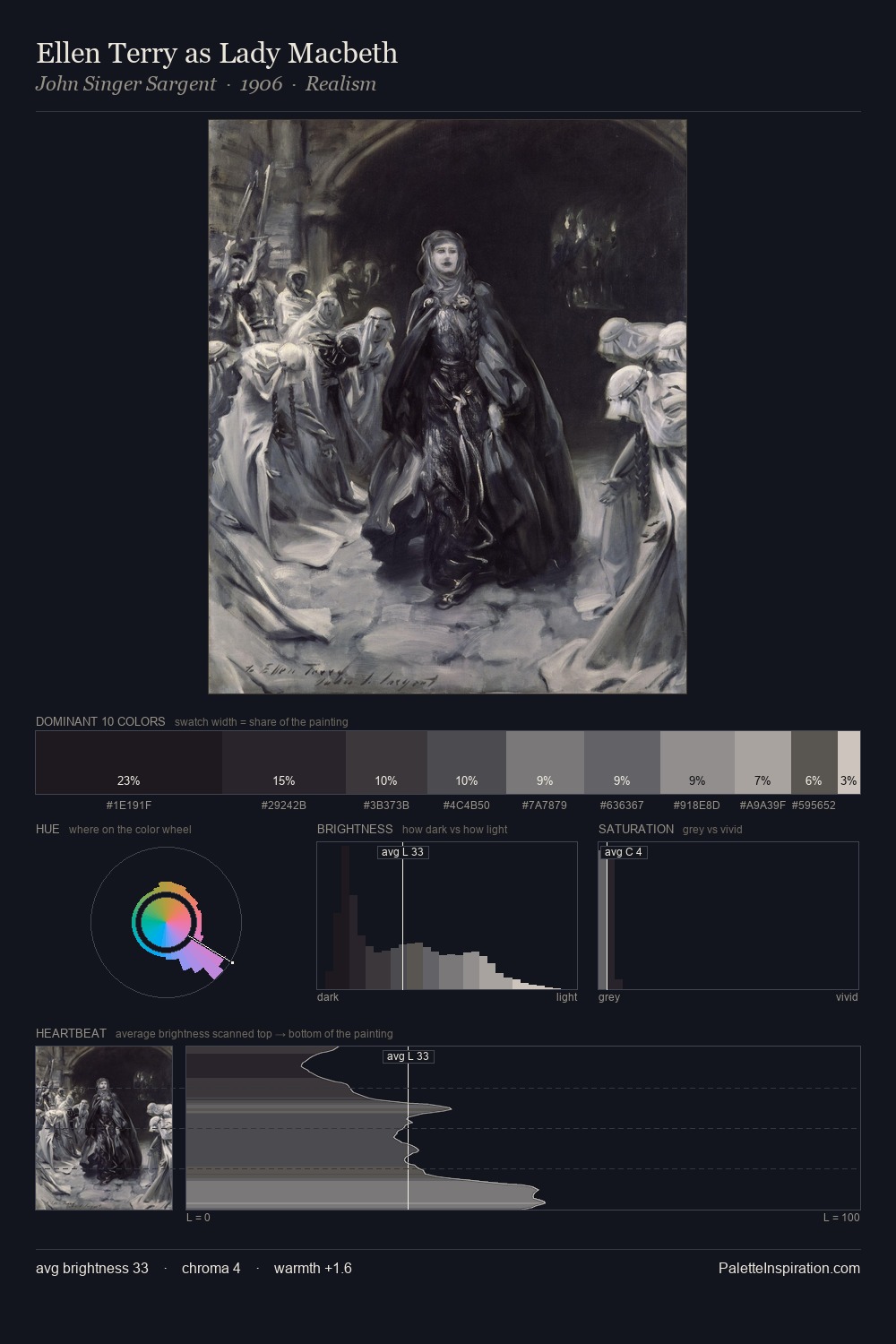Click the hex code text '#1E191F'
The image size is (896, 1344).
(x=129, y=805)
